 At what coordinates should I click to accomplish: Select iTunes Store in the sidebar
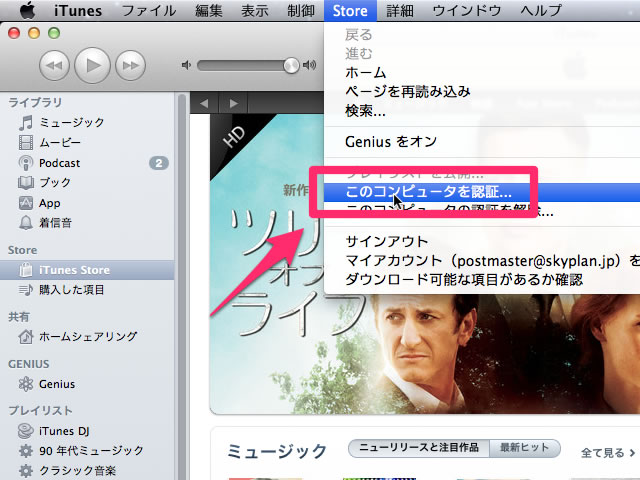tap(87, 270)
